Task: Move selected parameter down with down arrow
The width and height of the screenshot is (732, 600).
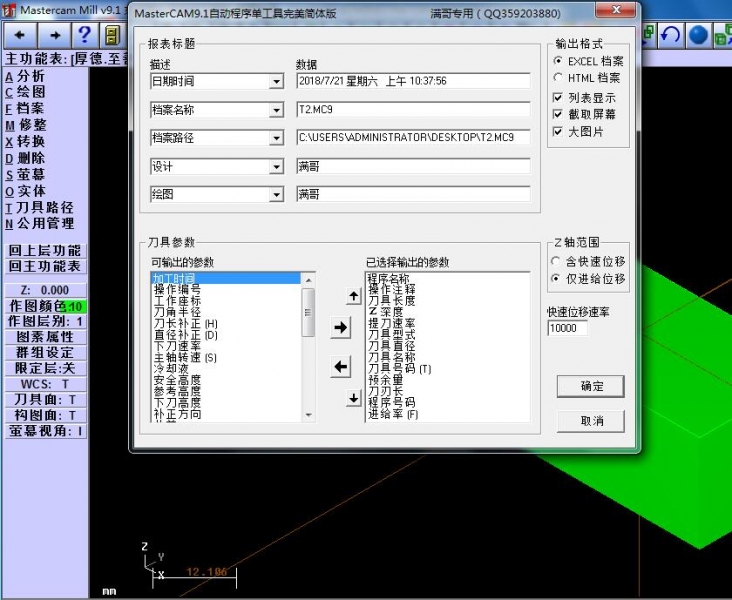Action: tap(354, 398)
